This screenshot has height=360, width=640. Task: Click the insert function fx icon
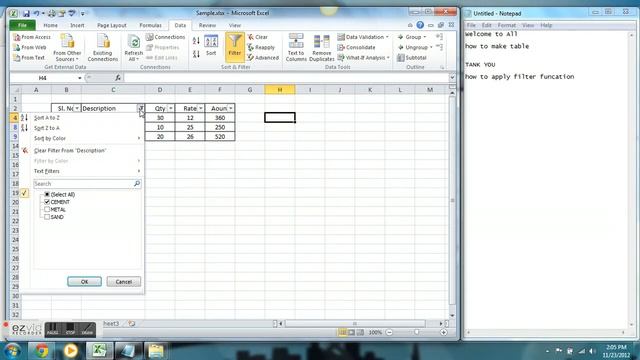pos(118,78)
